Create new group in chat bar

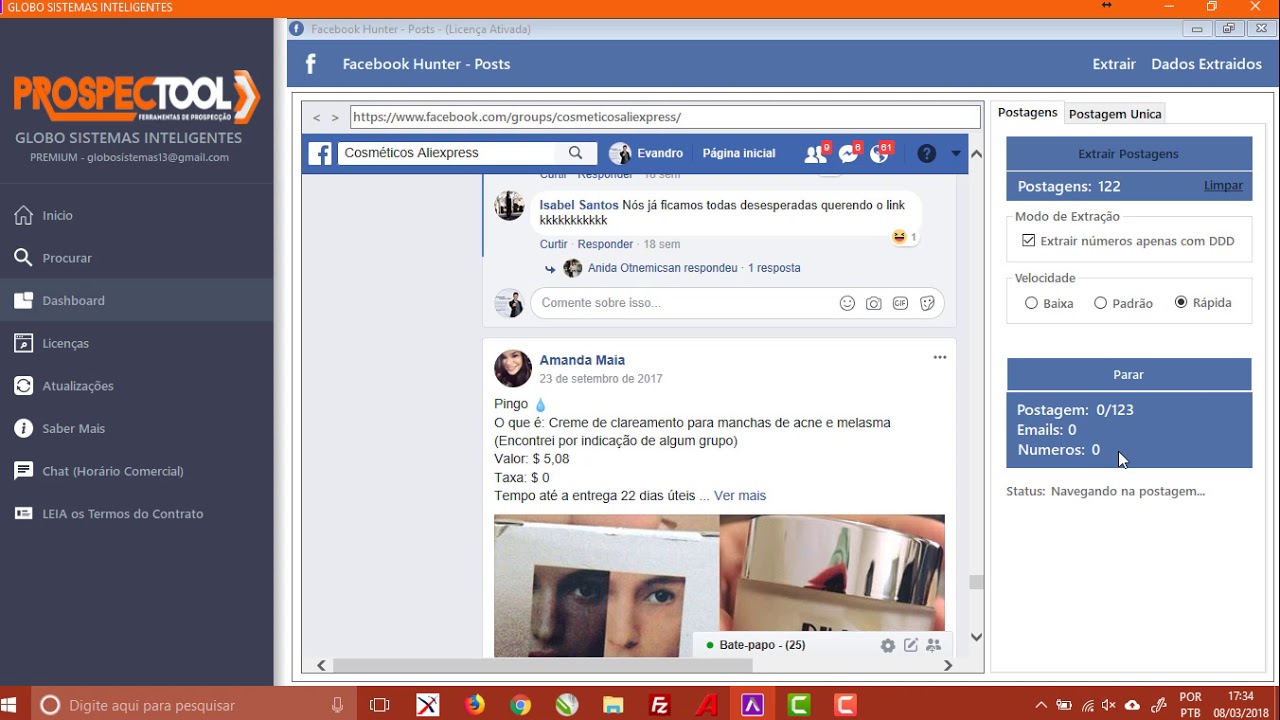(933, 645)
